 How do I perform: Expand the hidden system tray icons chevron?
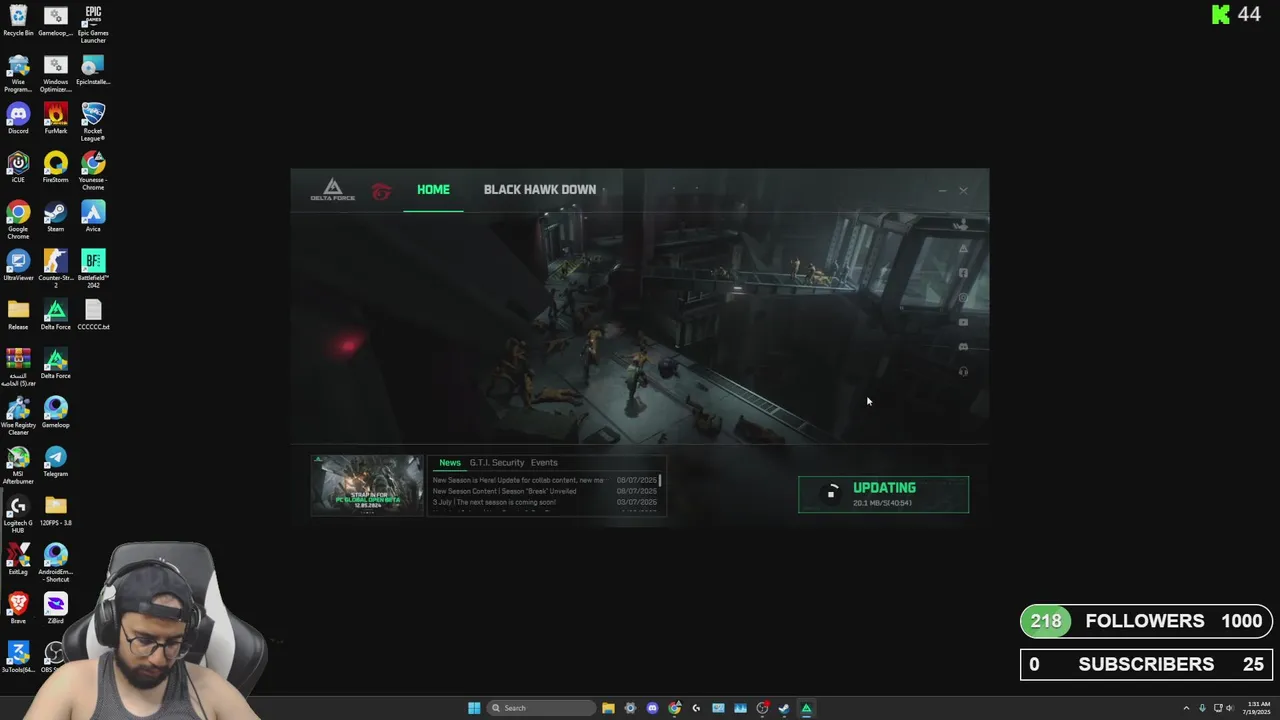[x=1186, y=708]
